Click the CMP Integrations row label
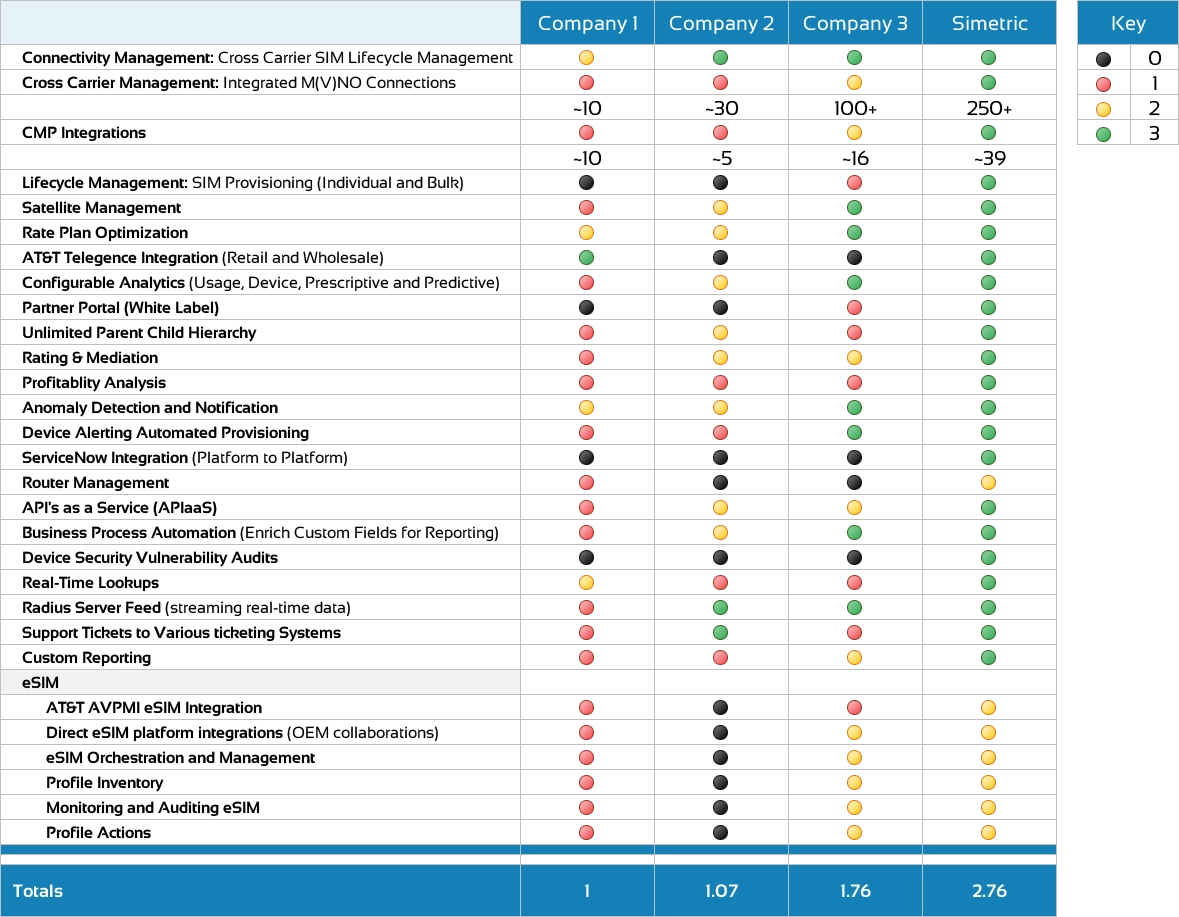Image resolution: width=1179 pixels, height=917 pixels. point(84,133)
